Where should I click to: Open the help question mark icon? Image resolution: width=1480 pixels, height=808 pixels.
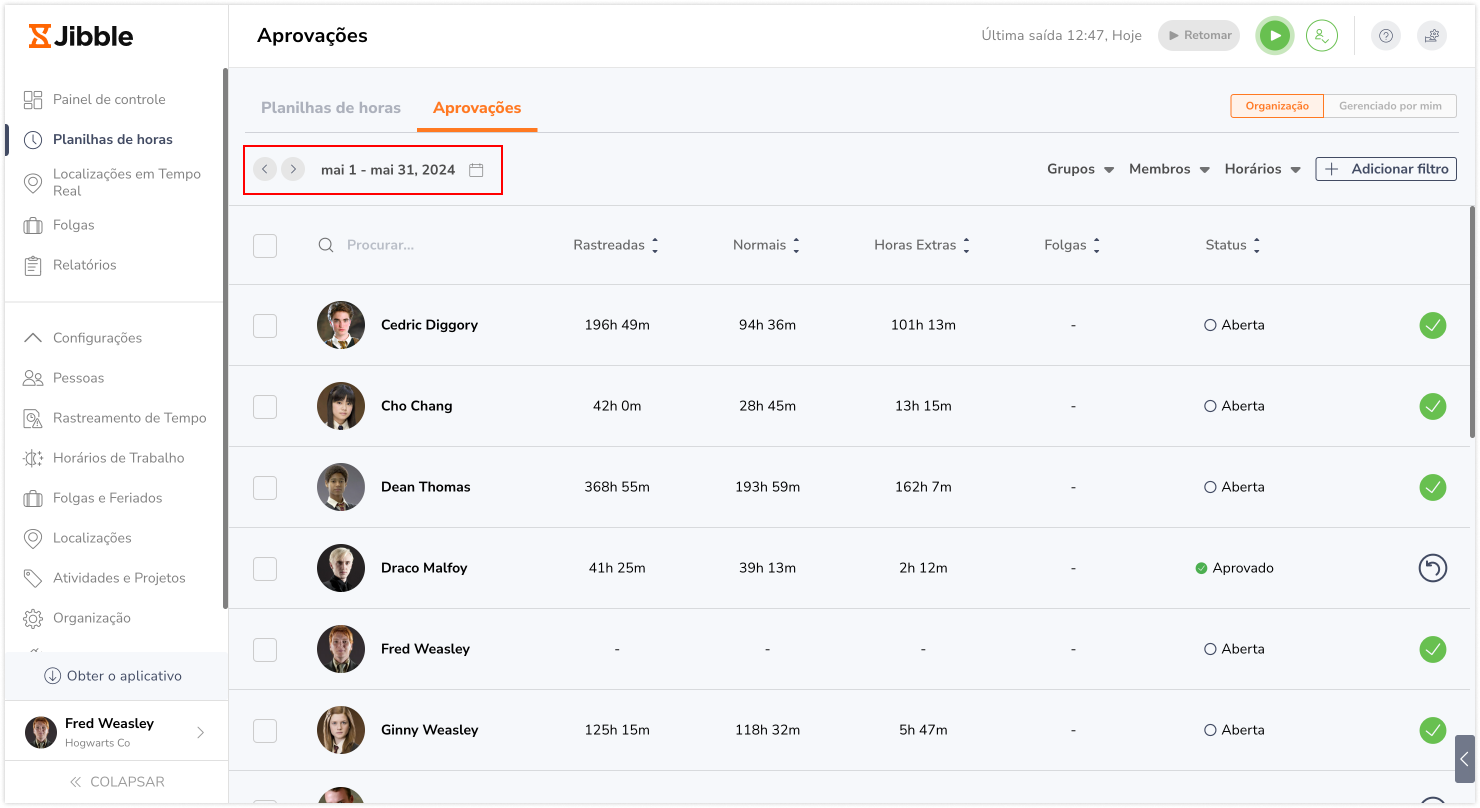pyautogui.click(x=1385, y=36)
